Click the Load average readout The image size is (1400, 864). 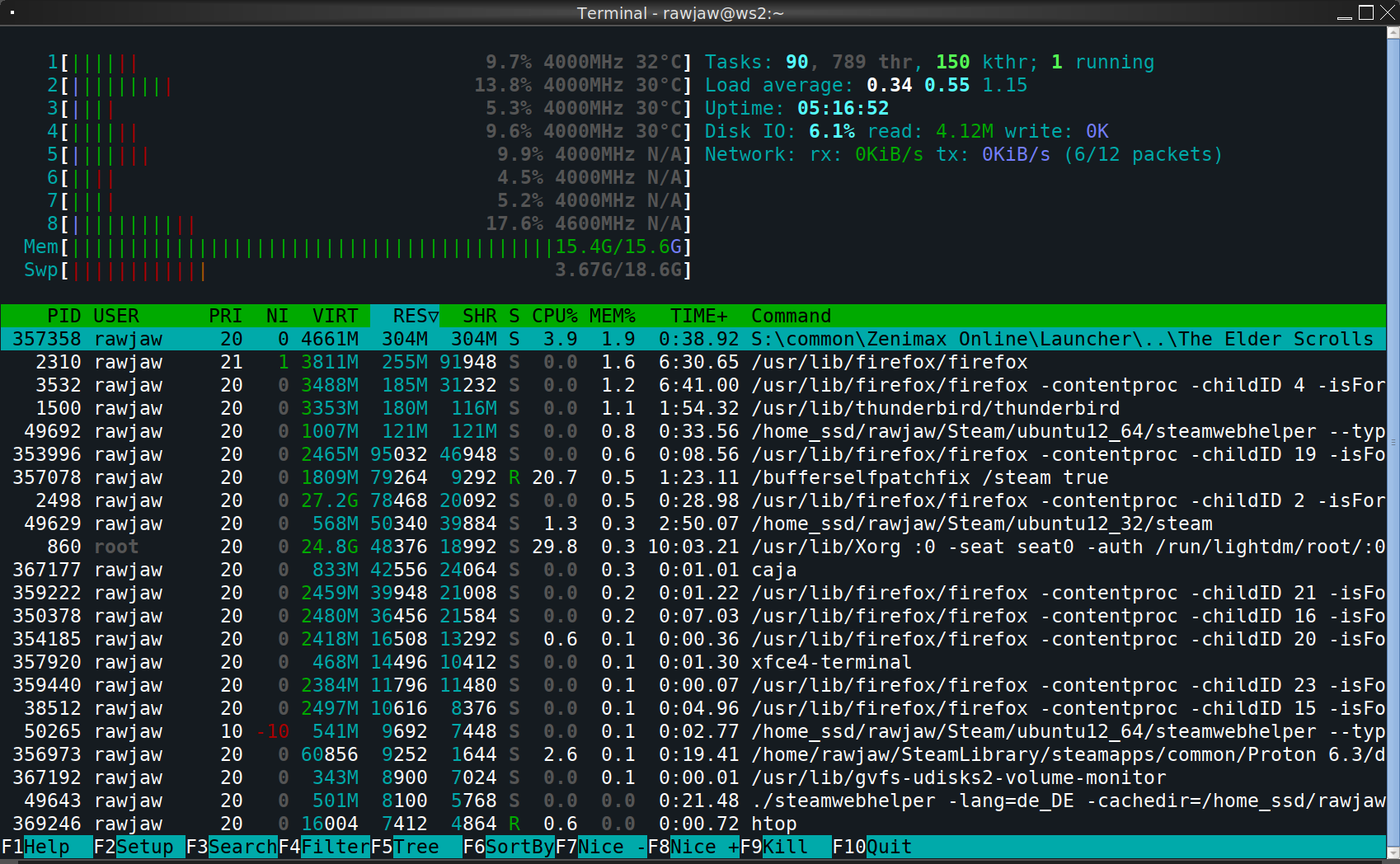pyautogui.click(x=866, y=85)
